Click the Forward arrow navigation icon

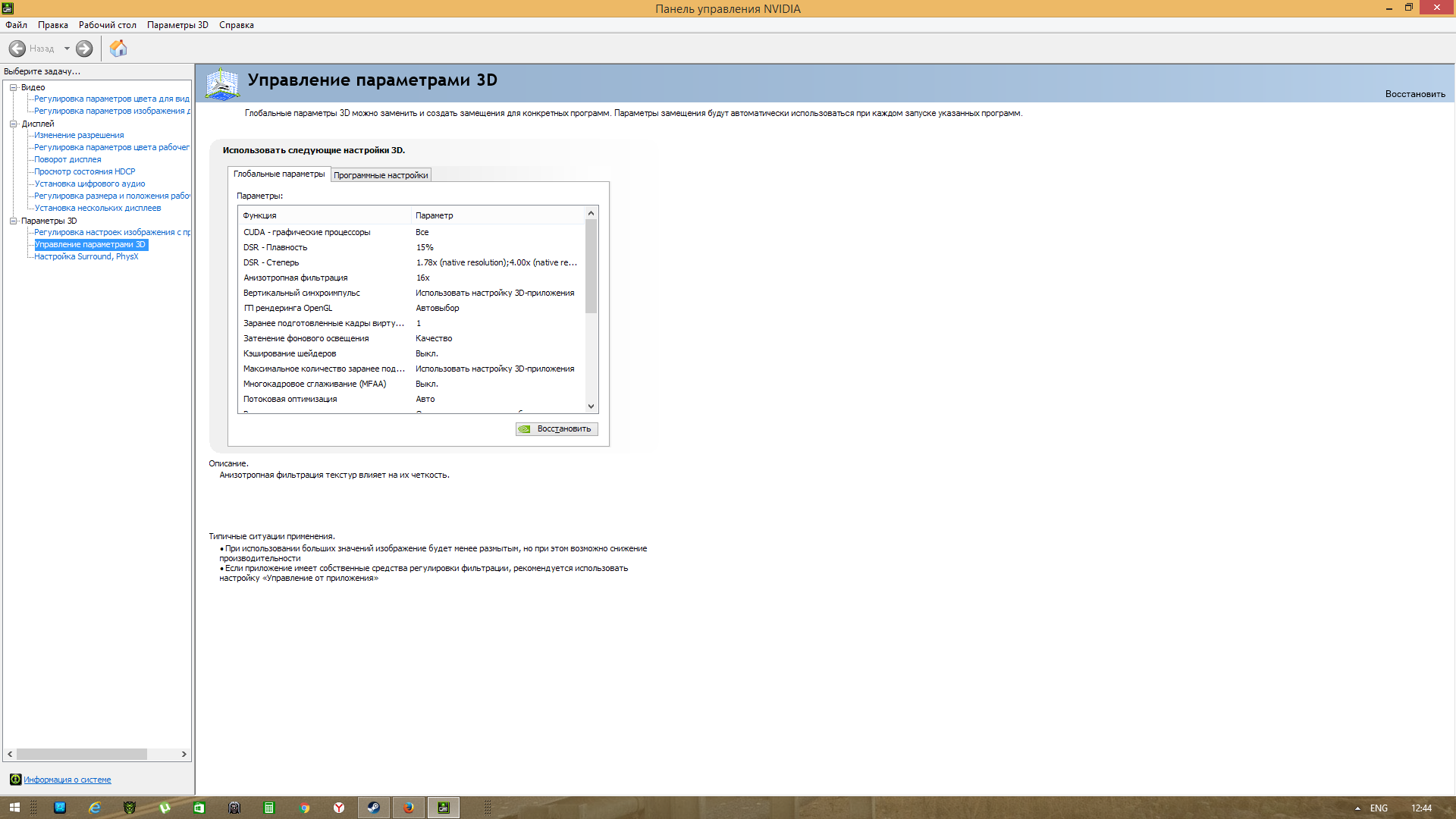[84, 49]
